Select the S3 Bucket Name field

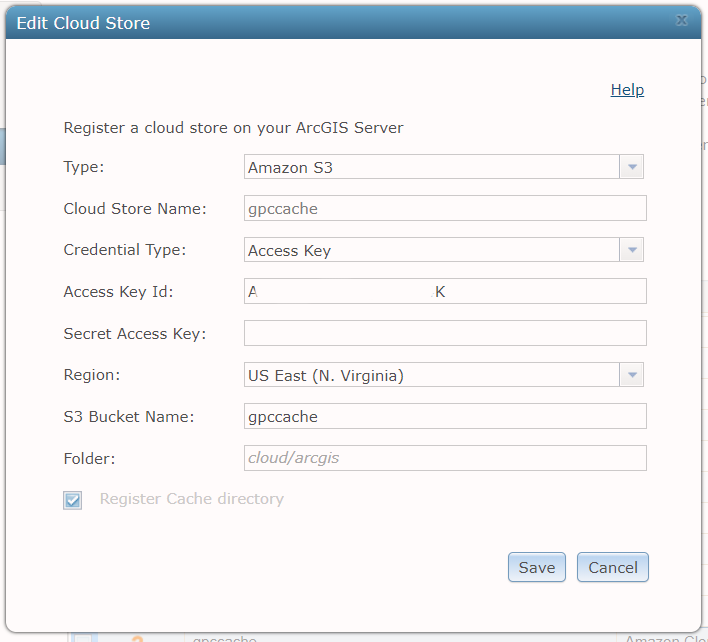(445, 416)
